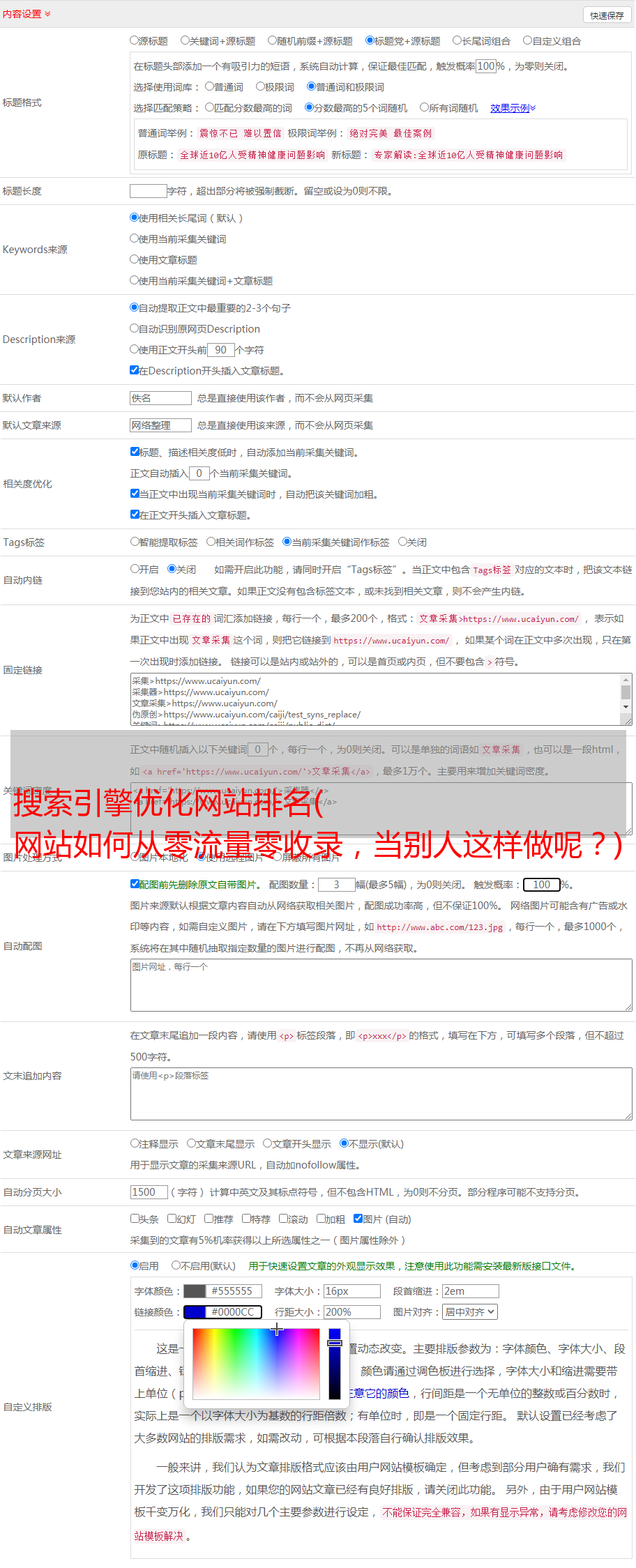Pick a color in the spectrum palette
The image size is (636, 1568).
click(256, 1363)
